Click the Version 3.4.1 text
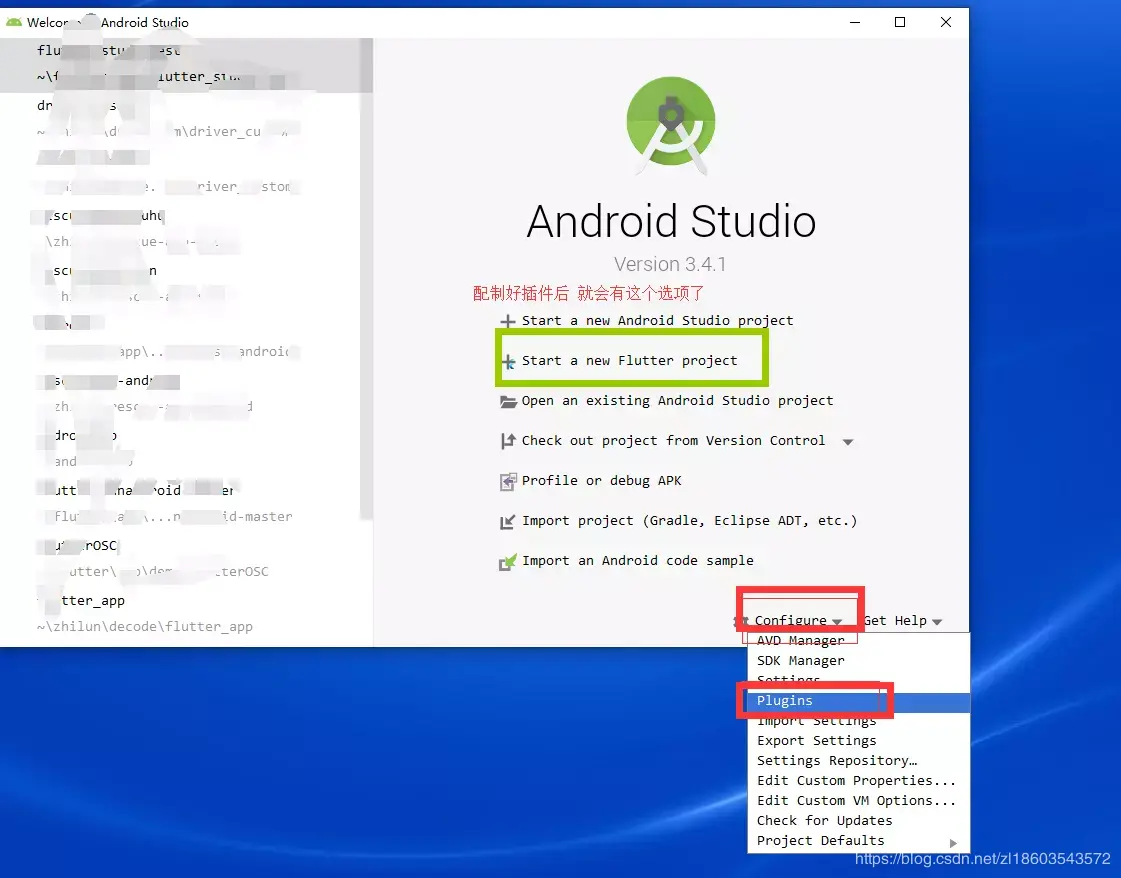Screen dimensions: 1121x878 pyautogui.click(x=670, y=264)
